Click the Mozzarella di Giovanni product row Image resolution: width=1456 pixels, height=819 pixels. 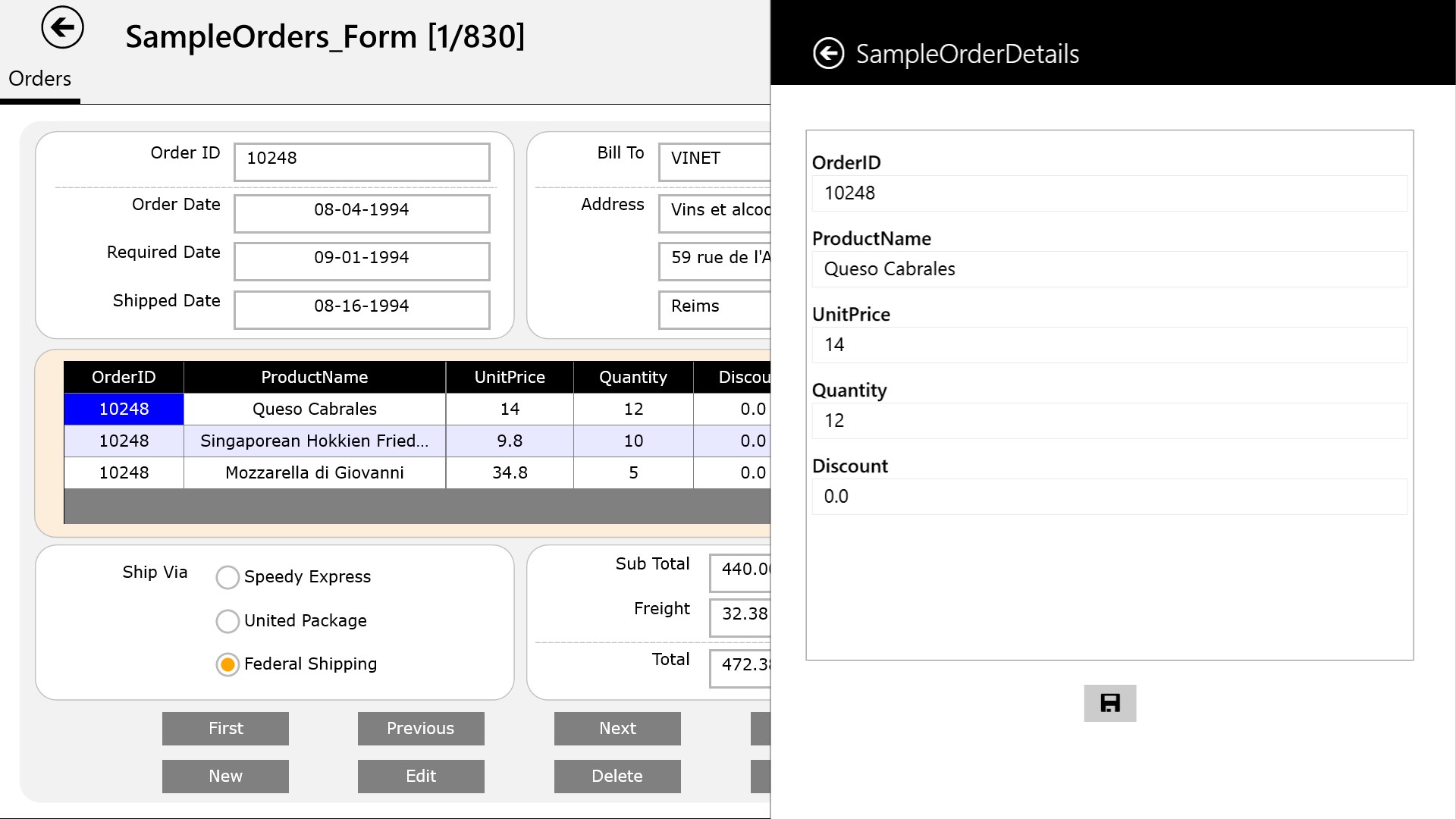(x=314, y=472)
